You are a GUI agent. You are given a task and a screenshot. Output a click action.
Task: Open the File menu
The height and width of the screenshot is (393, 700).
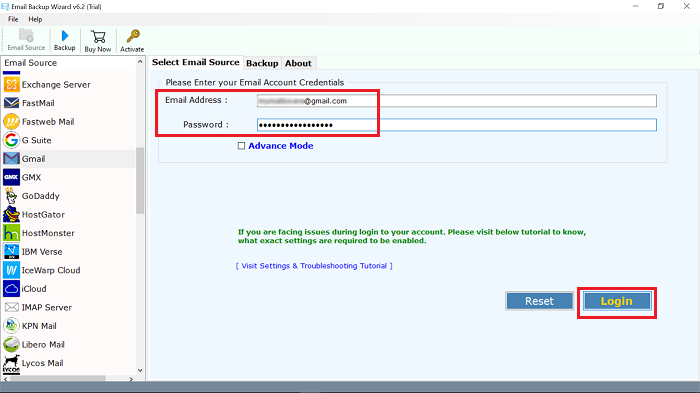tap(13, 19)
